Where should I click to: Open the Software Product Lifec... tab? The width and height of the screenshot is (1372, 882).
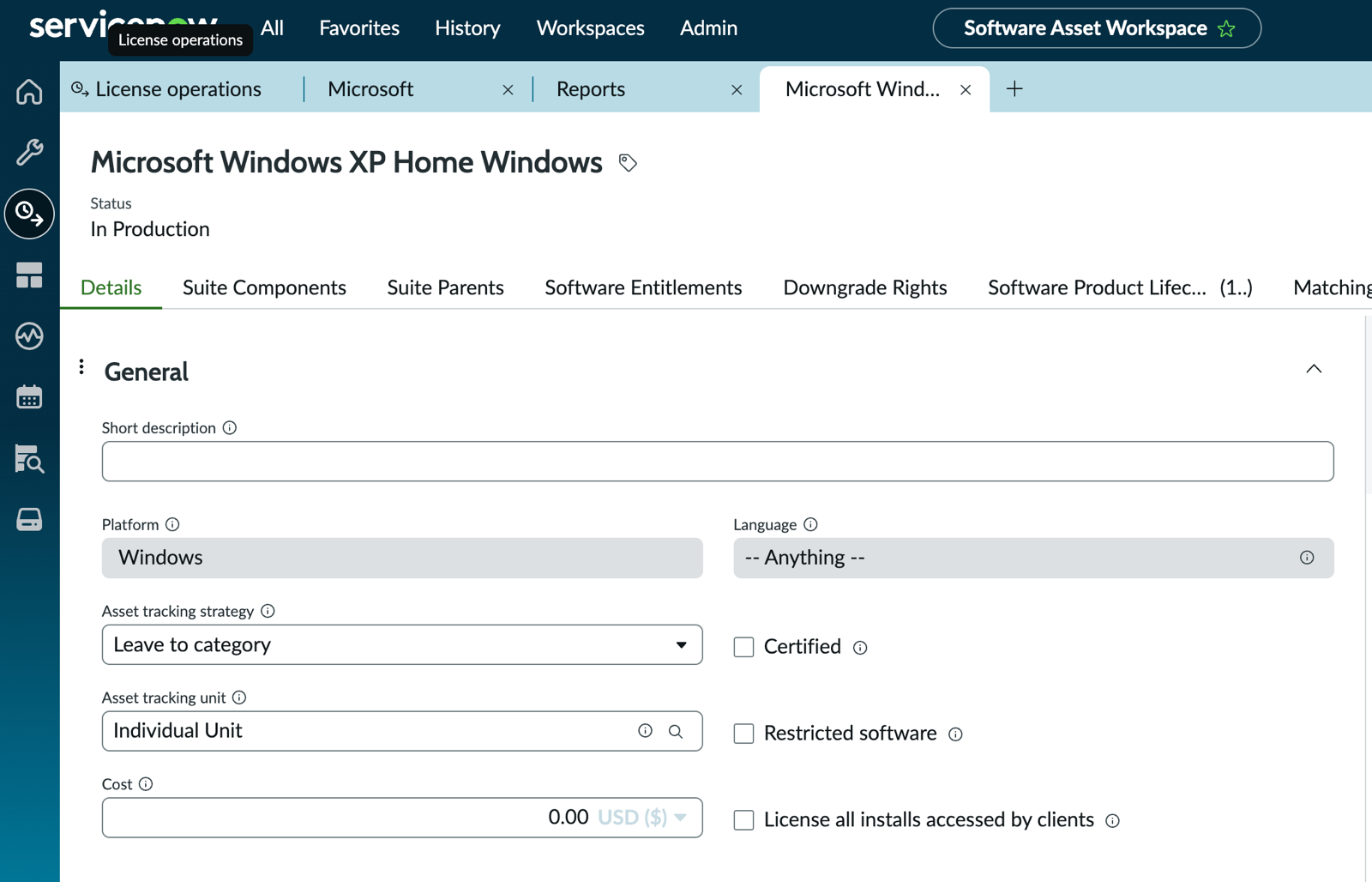pyautogui.click(x=1120, y=287)
